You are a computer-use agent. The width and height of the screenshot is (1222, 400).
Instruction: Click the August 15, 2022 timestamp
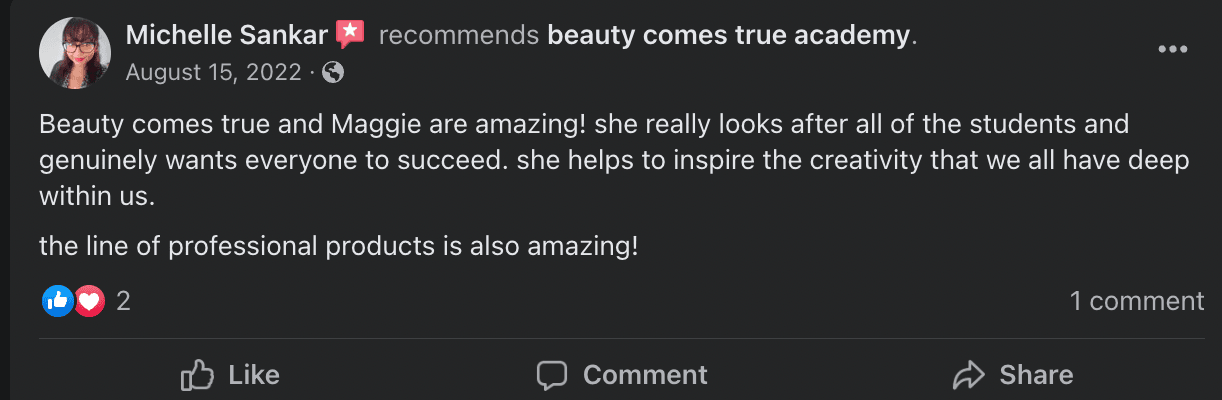click(x=214, y=72)
